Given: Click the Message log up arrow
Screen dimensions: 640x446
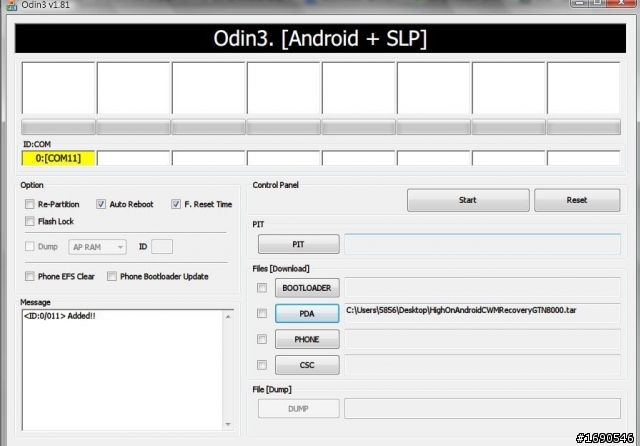Looking at the screenshot, I should point(228,317).
